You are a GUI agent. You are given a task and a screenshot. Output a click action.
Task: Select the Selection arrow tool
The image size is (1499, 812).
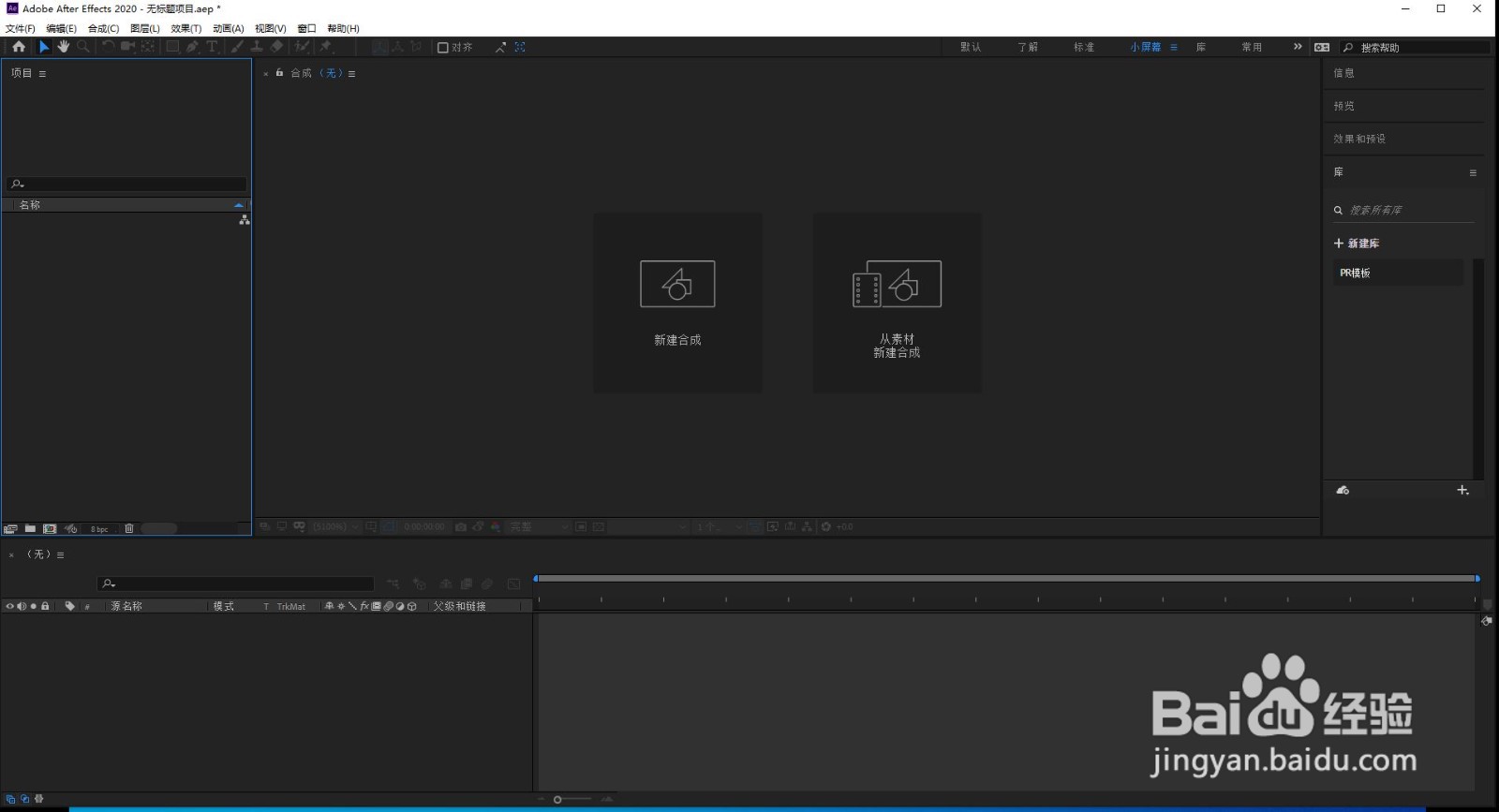point(44,46)
